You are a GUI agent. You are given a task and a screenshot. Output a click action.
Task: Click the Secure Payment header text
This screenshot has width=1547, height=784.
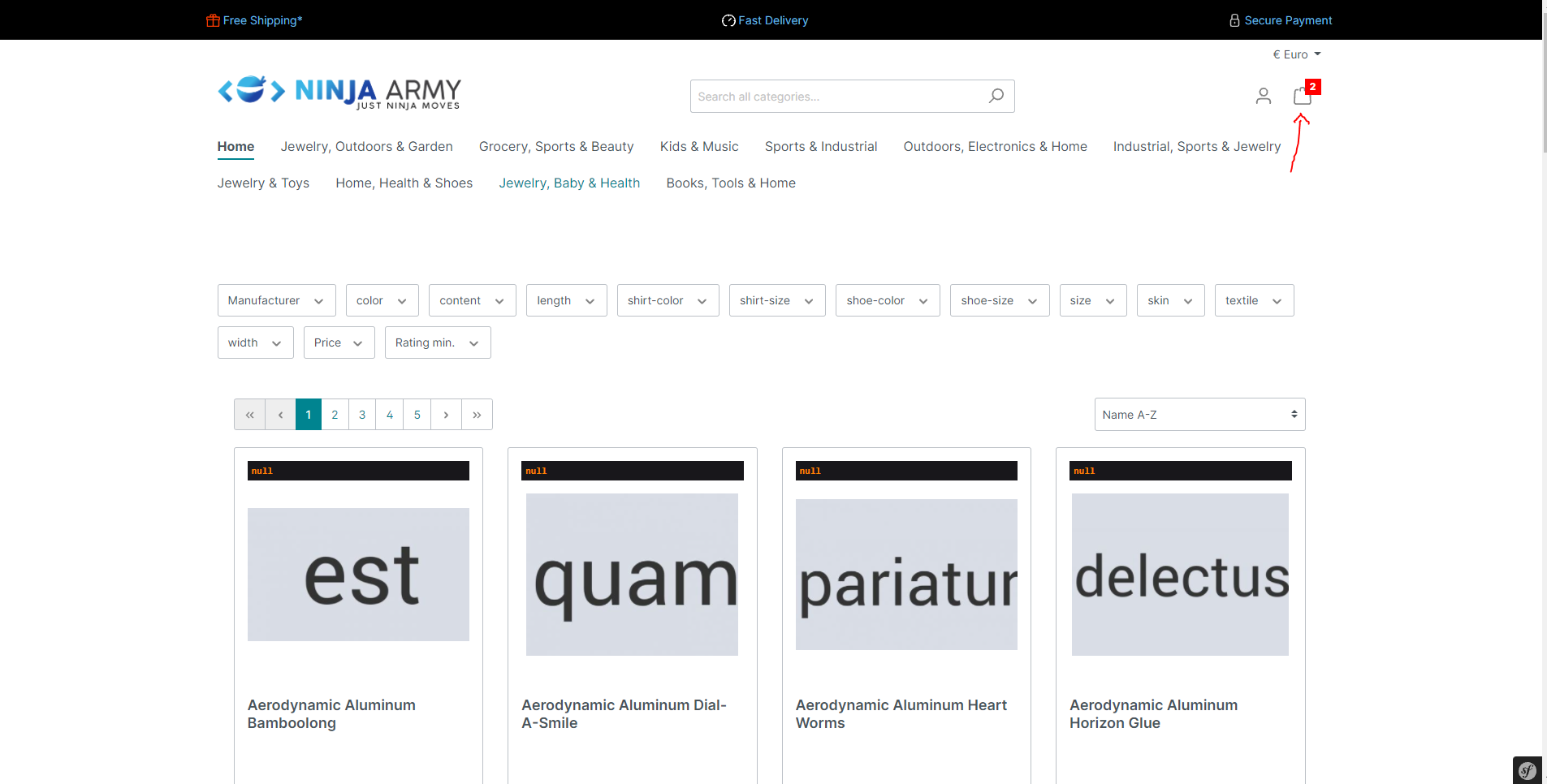[x=1288, y=20]
